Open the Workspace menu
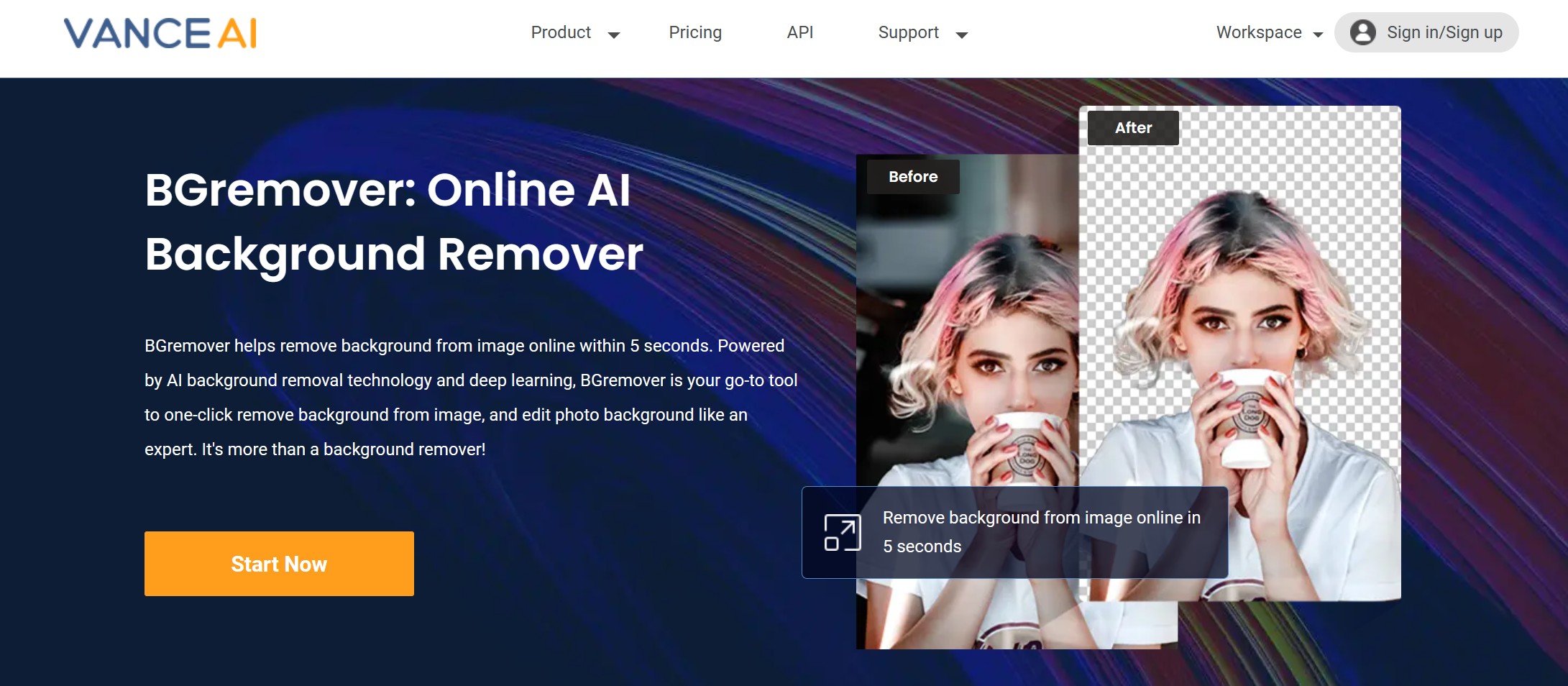Screen dimensions: 1568x686 [1259, 32]
